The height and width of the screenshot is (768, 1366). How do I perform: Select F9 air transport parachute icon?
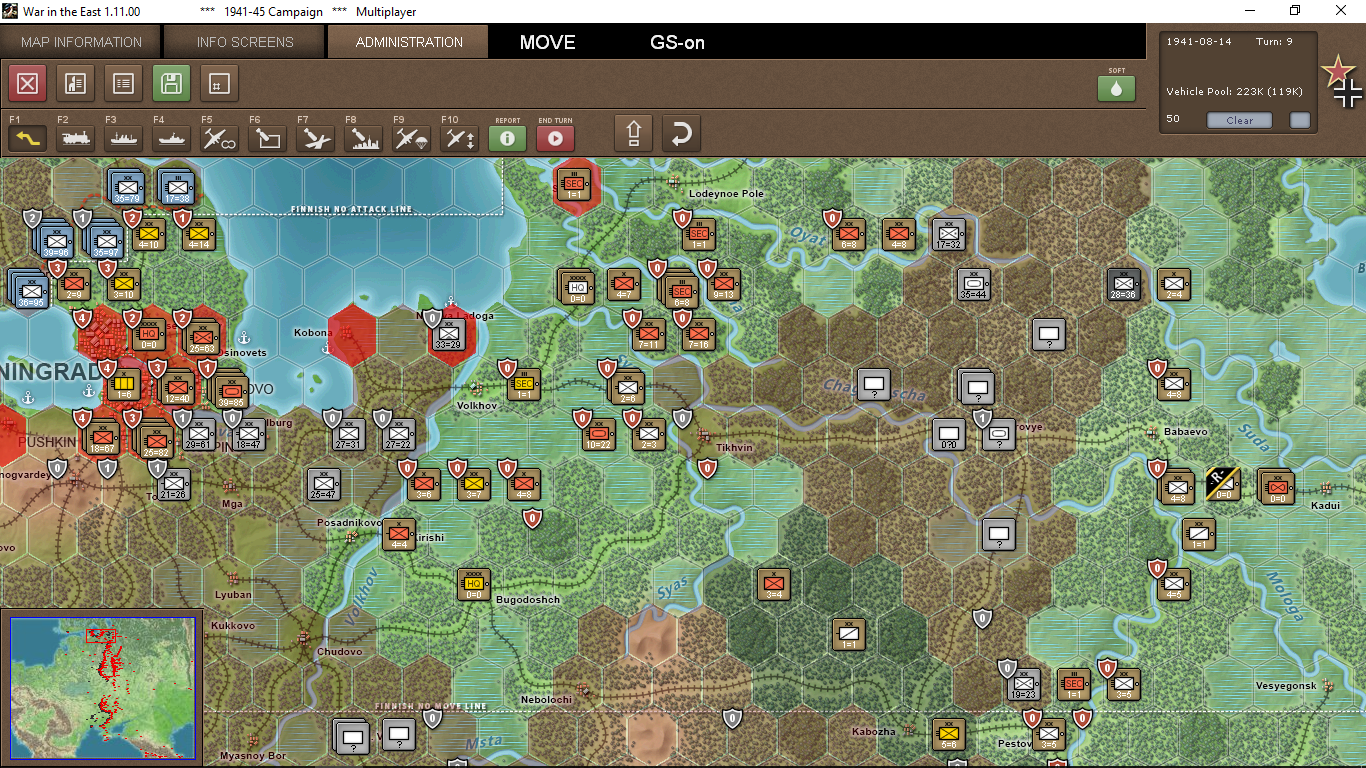pyautogui.click(x=412, y=139)
